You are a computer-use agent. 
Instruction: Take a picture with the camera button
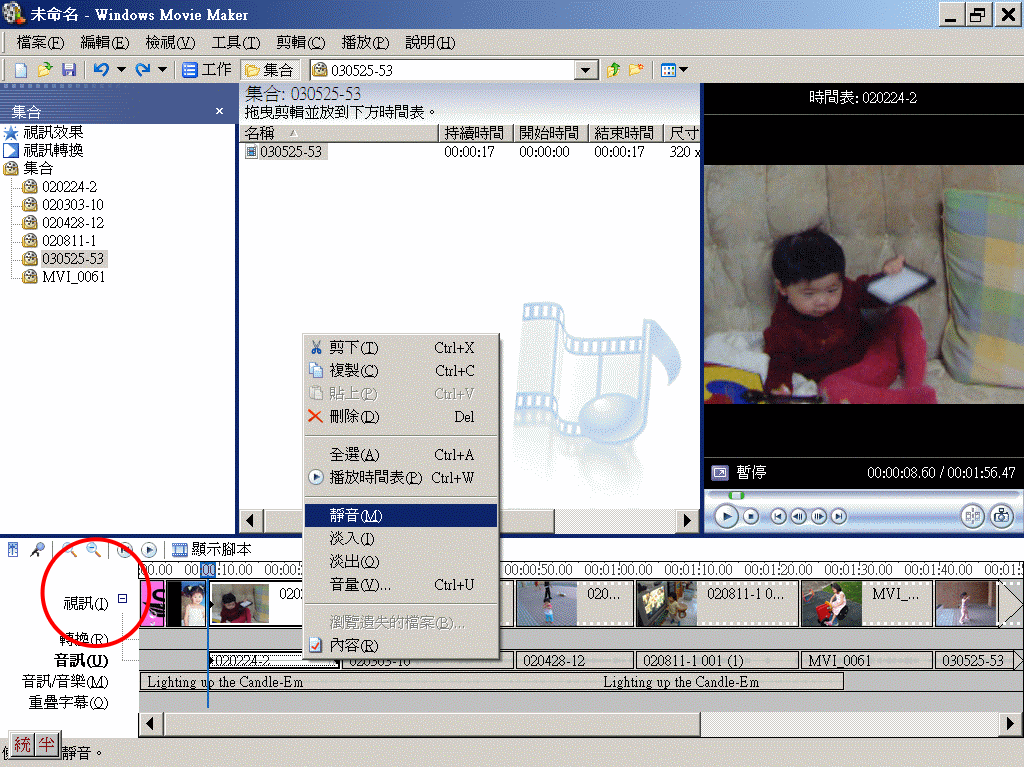(1001, 516)
